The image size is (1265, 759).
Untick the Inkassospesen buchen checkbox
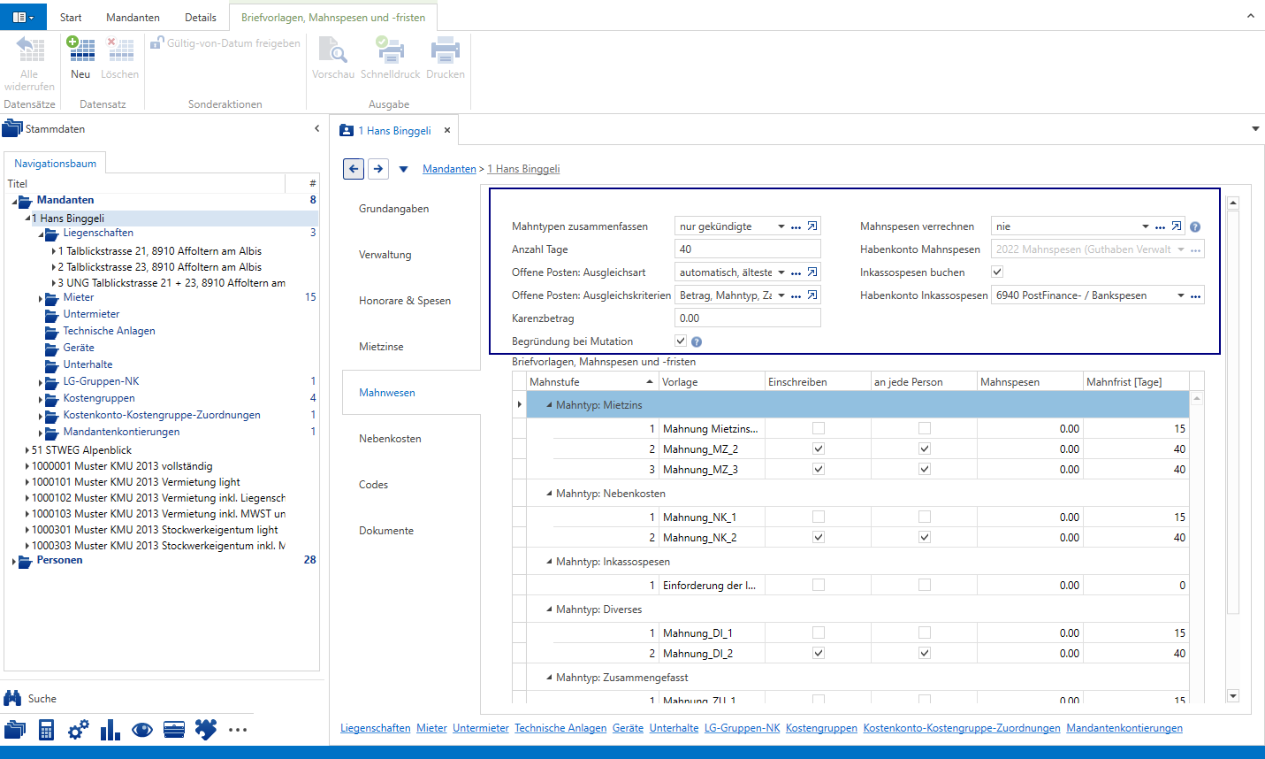[997, 272]
